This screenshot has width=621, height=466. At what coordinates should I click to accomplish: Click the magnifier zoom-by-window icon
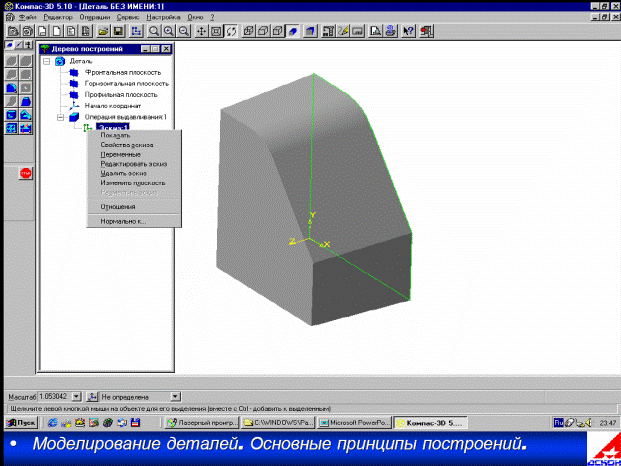click(154, 31)
